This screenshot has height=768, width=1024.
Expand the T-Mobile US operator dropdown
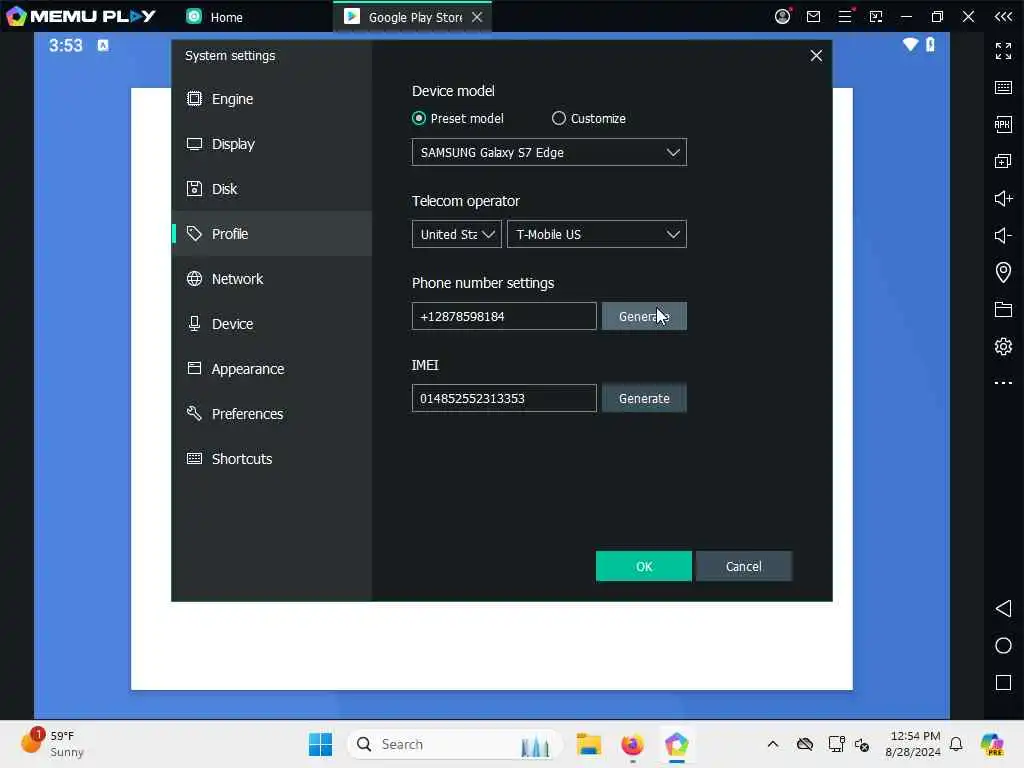tap(597, 234)
